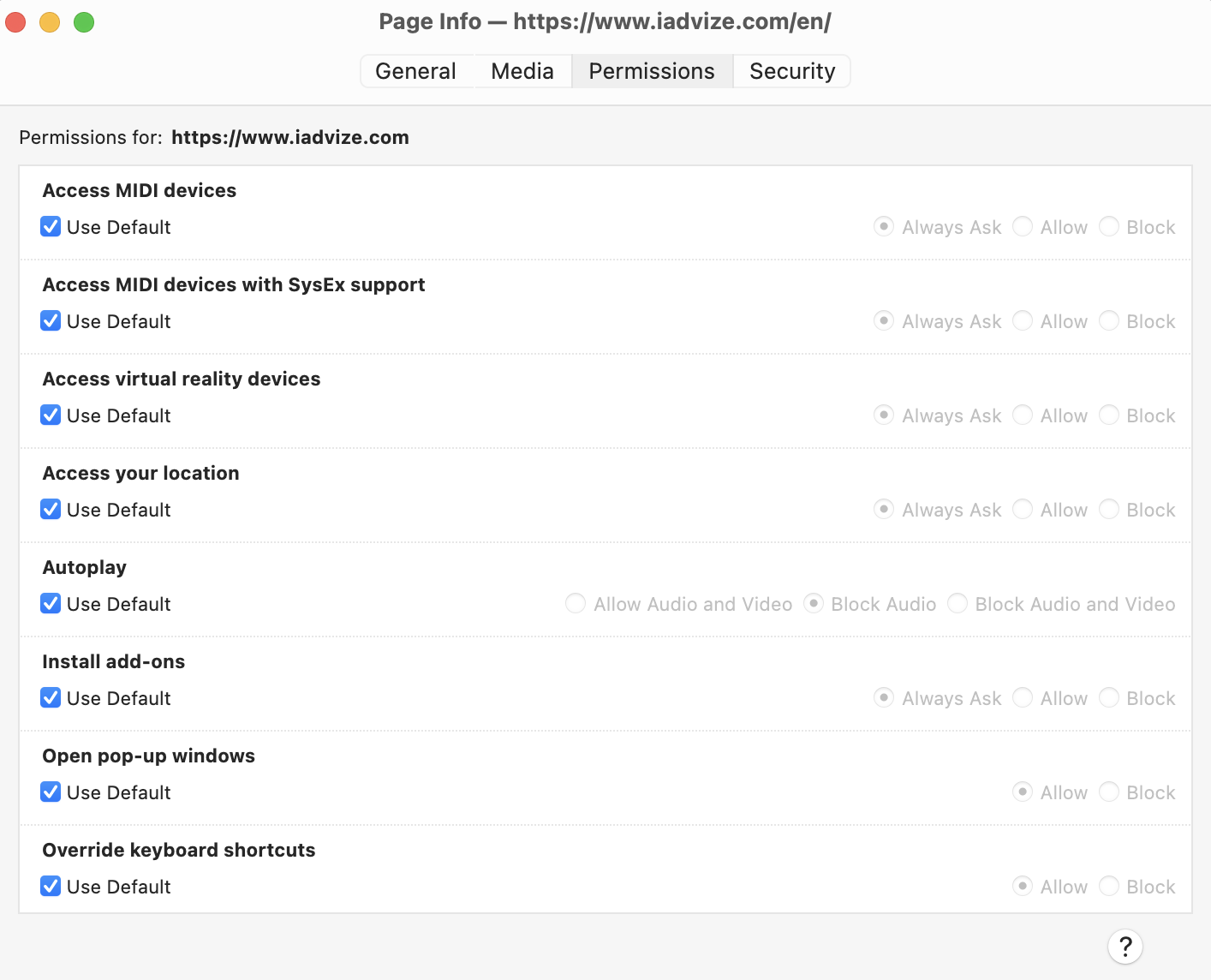1211x980 pixels.
Task: Click the help question mark button
Action: [1125, 947]
